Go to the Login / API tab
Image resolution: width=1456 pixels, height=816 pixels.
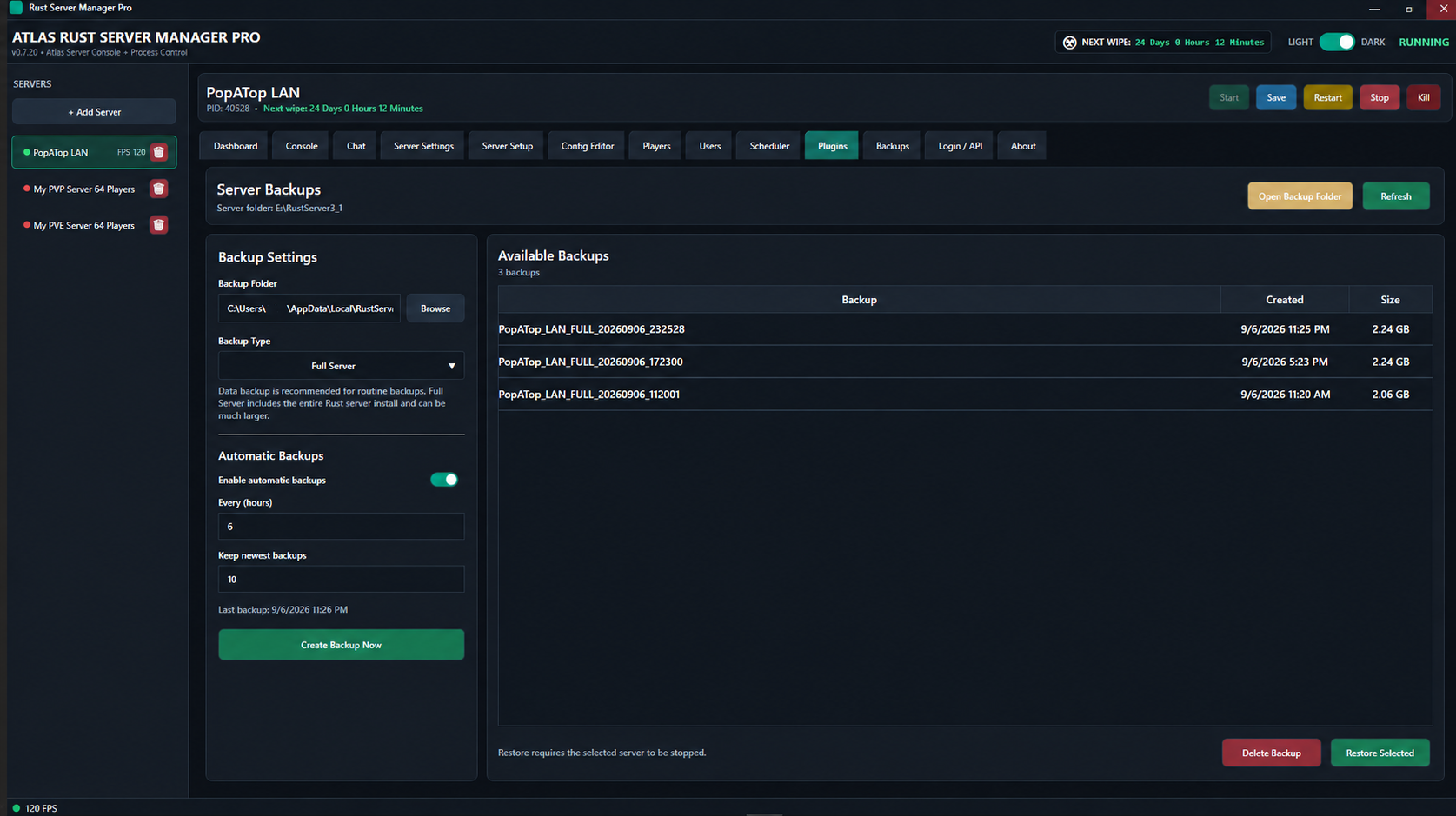(961, 146)
